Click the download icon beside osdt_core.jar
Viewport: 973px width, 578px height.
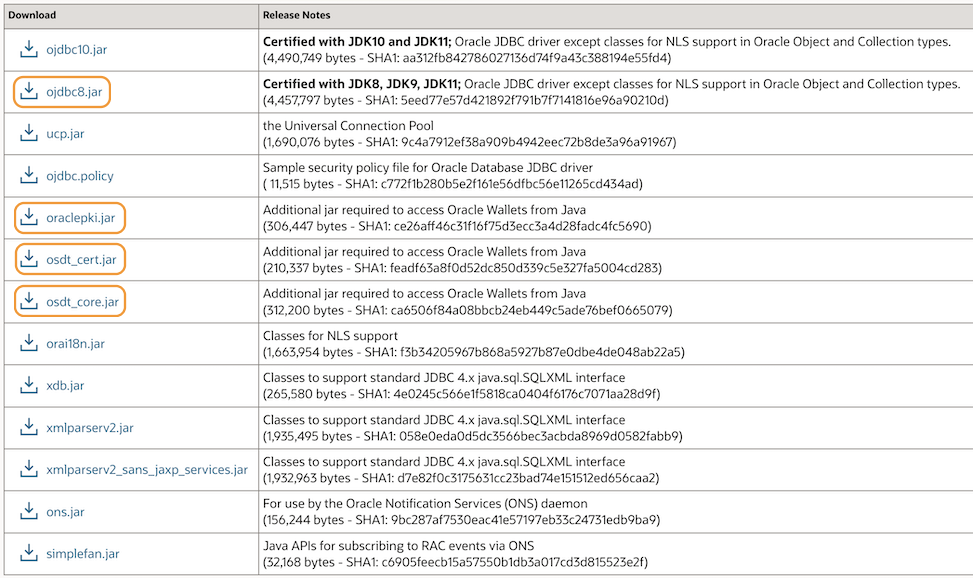[x=29, y=301]
